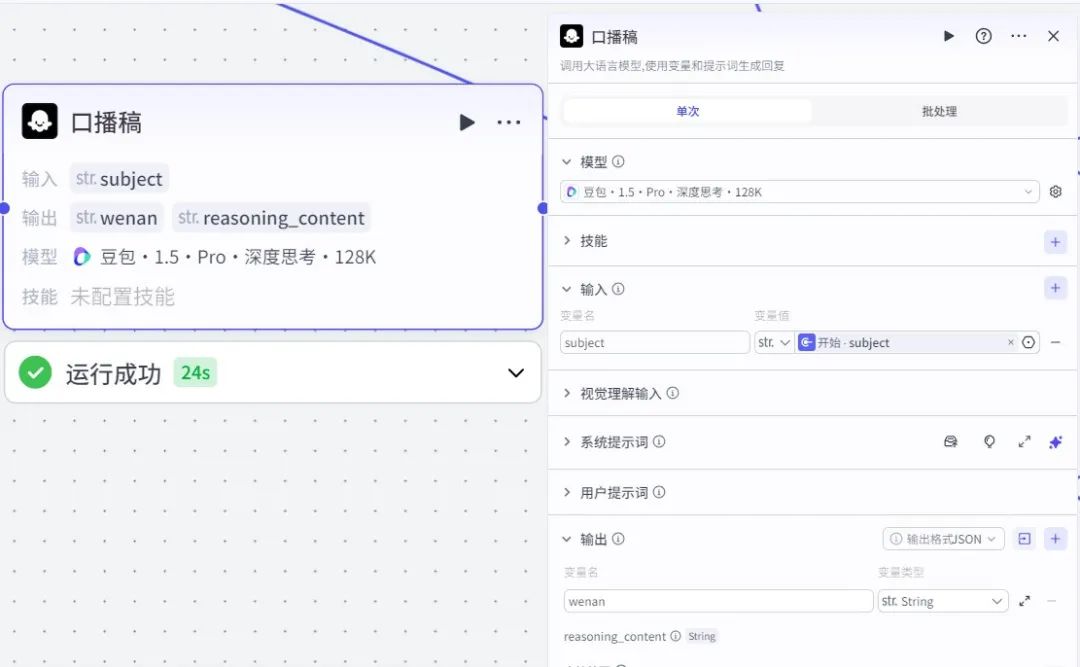
Task: Open help icon in panel header
Action: (984, 36)
